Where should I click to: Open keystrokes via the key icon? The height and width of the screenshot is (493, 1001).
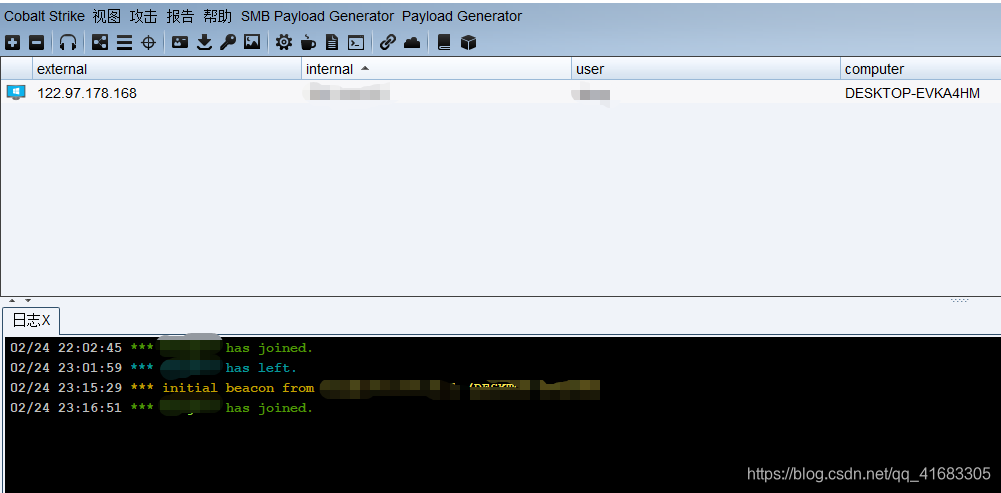228,43
